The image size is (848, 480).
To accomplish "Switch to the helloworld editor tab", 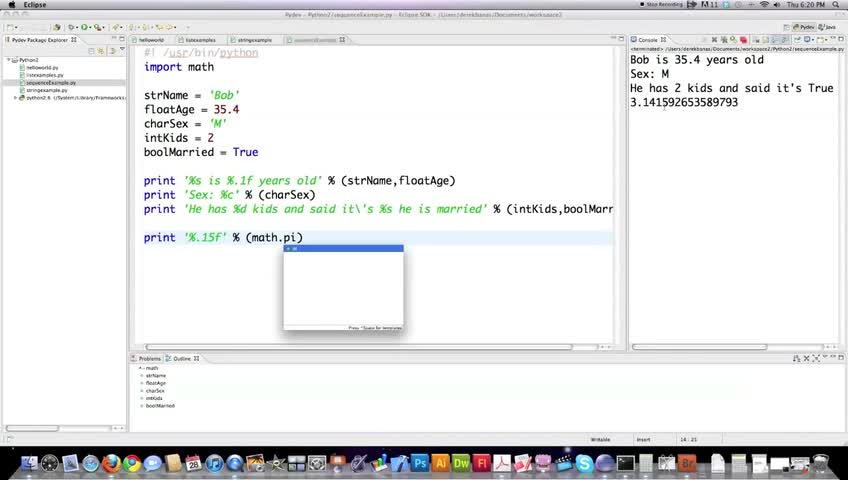I will pos(151,40).
